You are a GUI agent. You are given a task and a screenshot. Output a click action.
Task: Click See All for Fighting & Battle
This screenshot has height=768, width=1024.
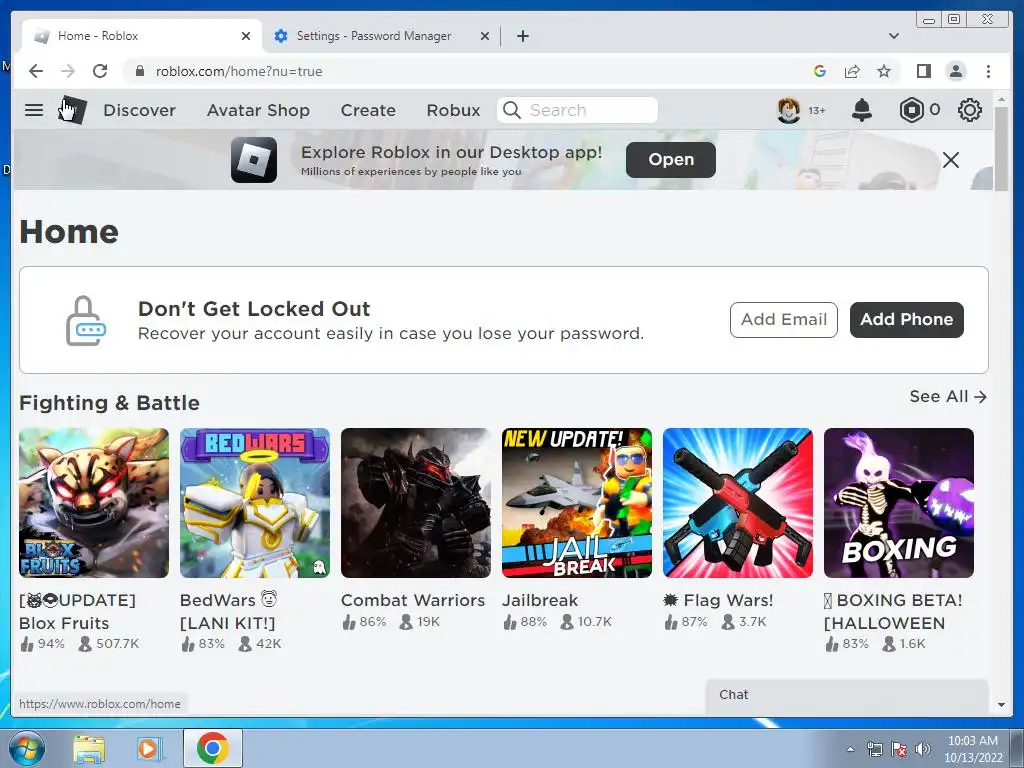pos(948,396)
